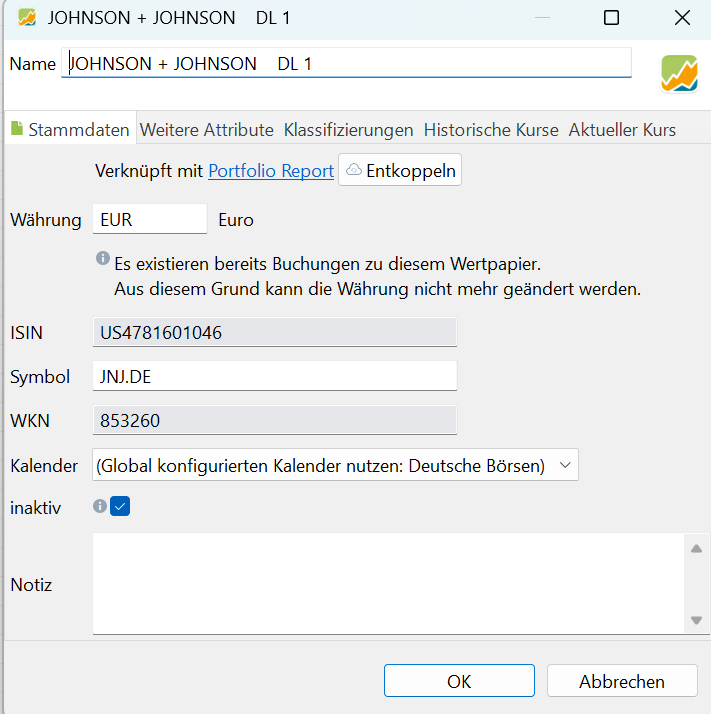Click the Portfolio Performance logo in the title bar
Image resolution: width=711 pixels, height=714 pixels.
click(27, 18)
